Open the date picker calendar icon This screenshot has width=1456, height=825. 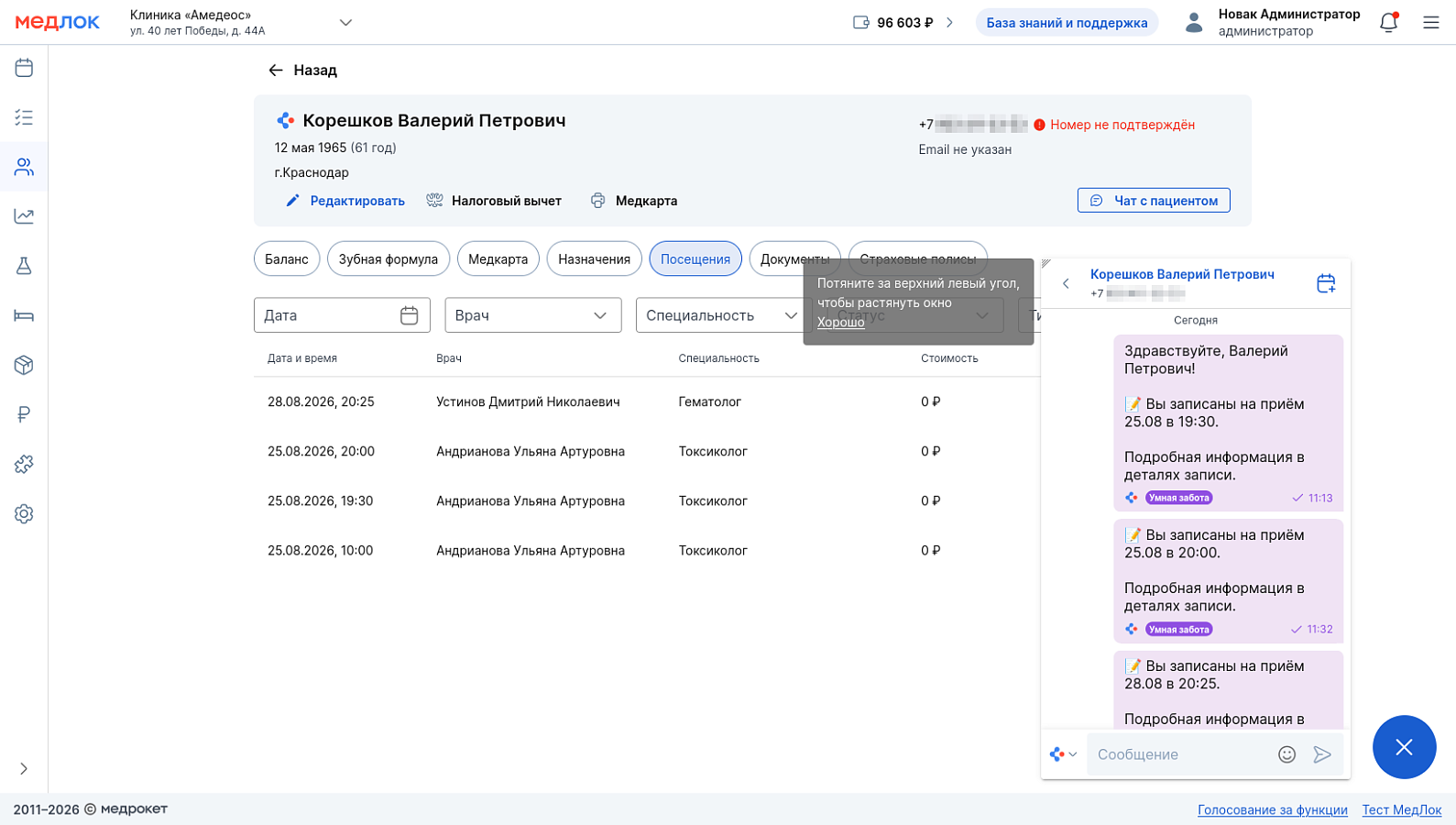coord(410,315)
